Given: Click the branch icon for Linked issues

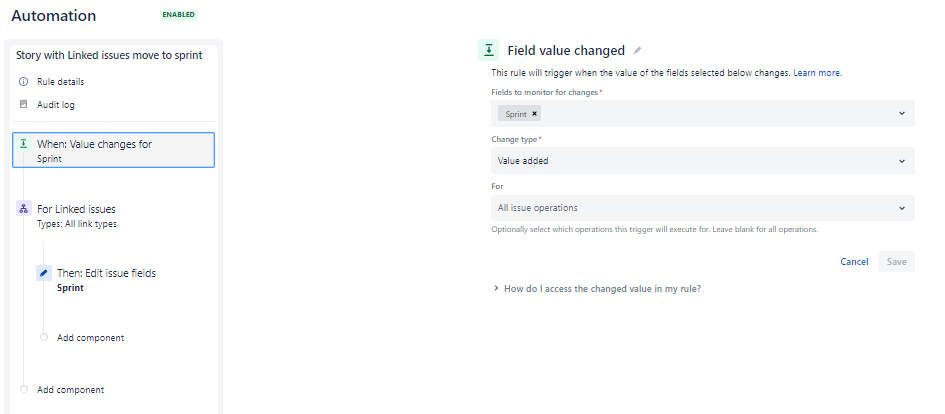Looking at the screenshot, I should tap(24, 209).
